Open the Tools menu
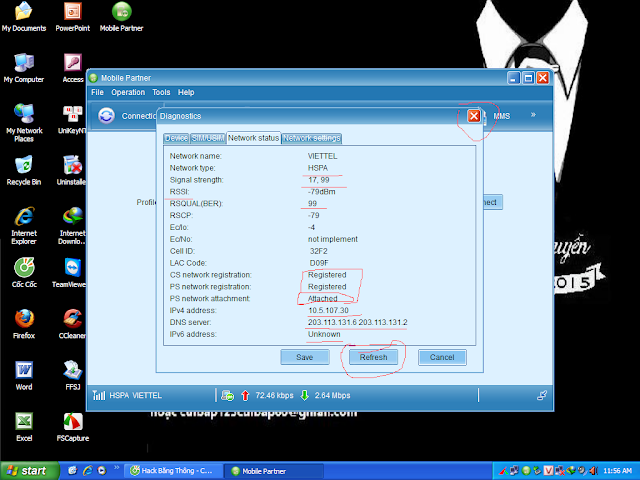This screenshot has height=480, width=640. (x=161, y=92)
